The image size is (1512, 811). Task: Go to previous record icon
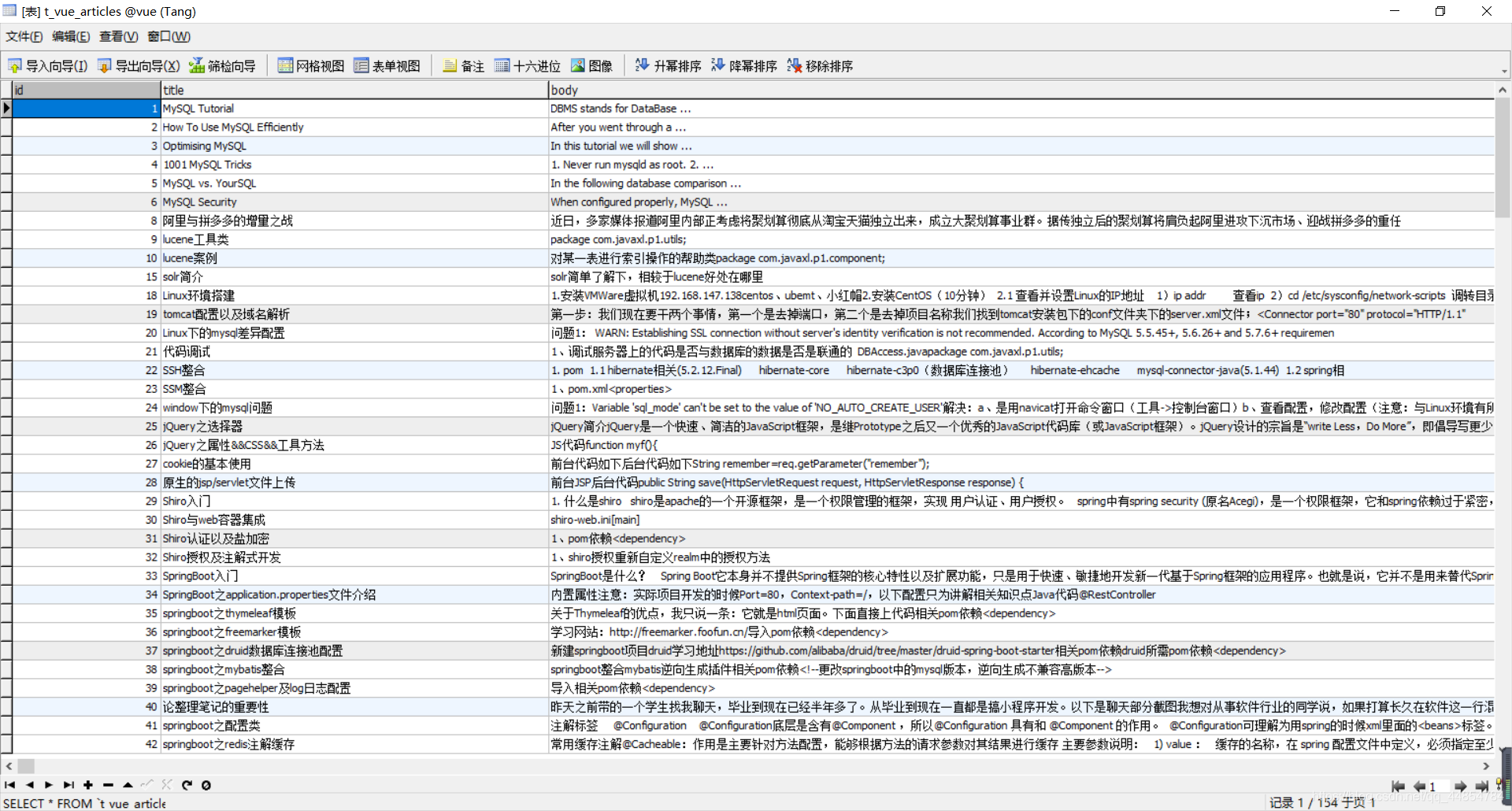pos(30,785)
